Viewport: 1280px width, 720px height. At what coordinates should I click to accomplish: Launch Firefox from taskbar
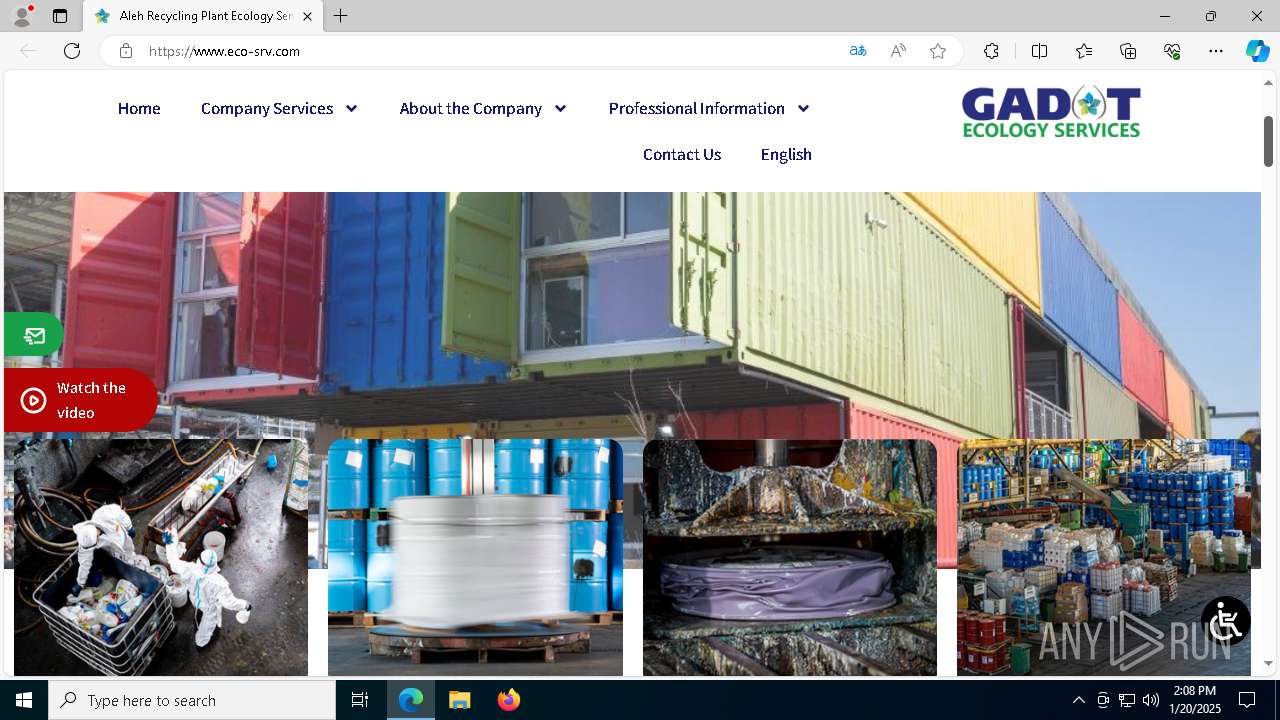click(x=508, y=700)
